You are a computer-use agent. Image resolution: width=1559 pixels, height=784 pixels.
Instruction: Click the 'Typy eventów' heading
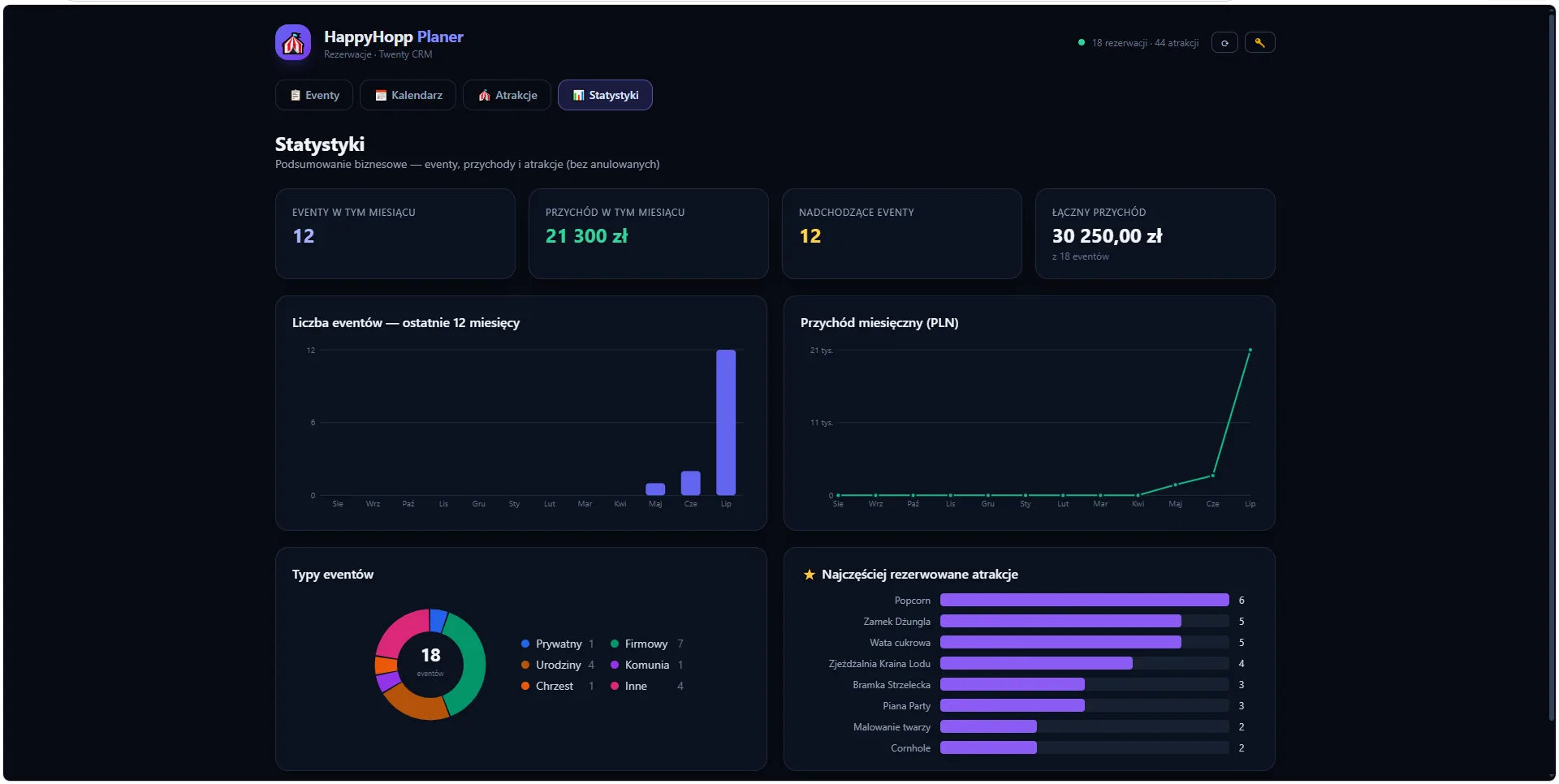[333, 575]
